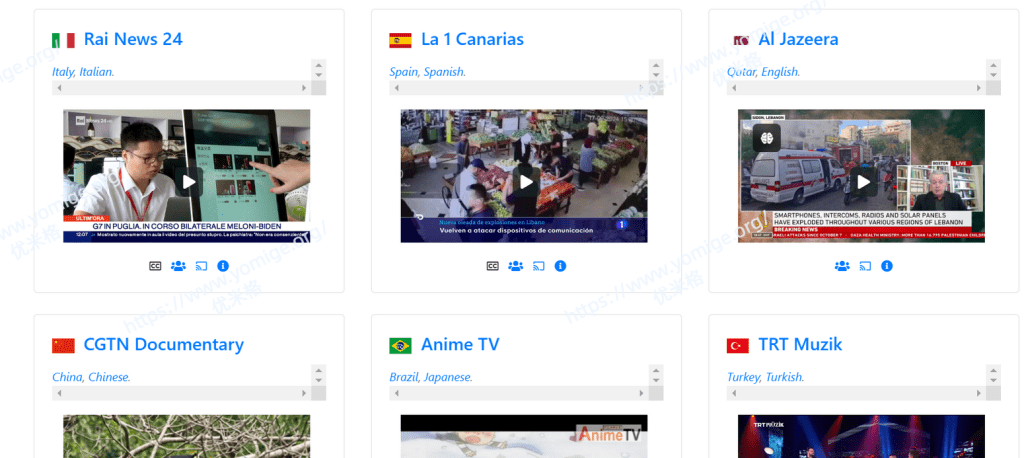Start the Al Jazeera live stream

pyautogui.click(x=862, y=181)
